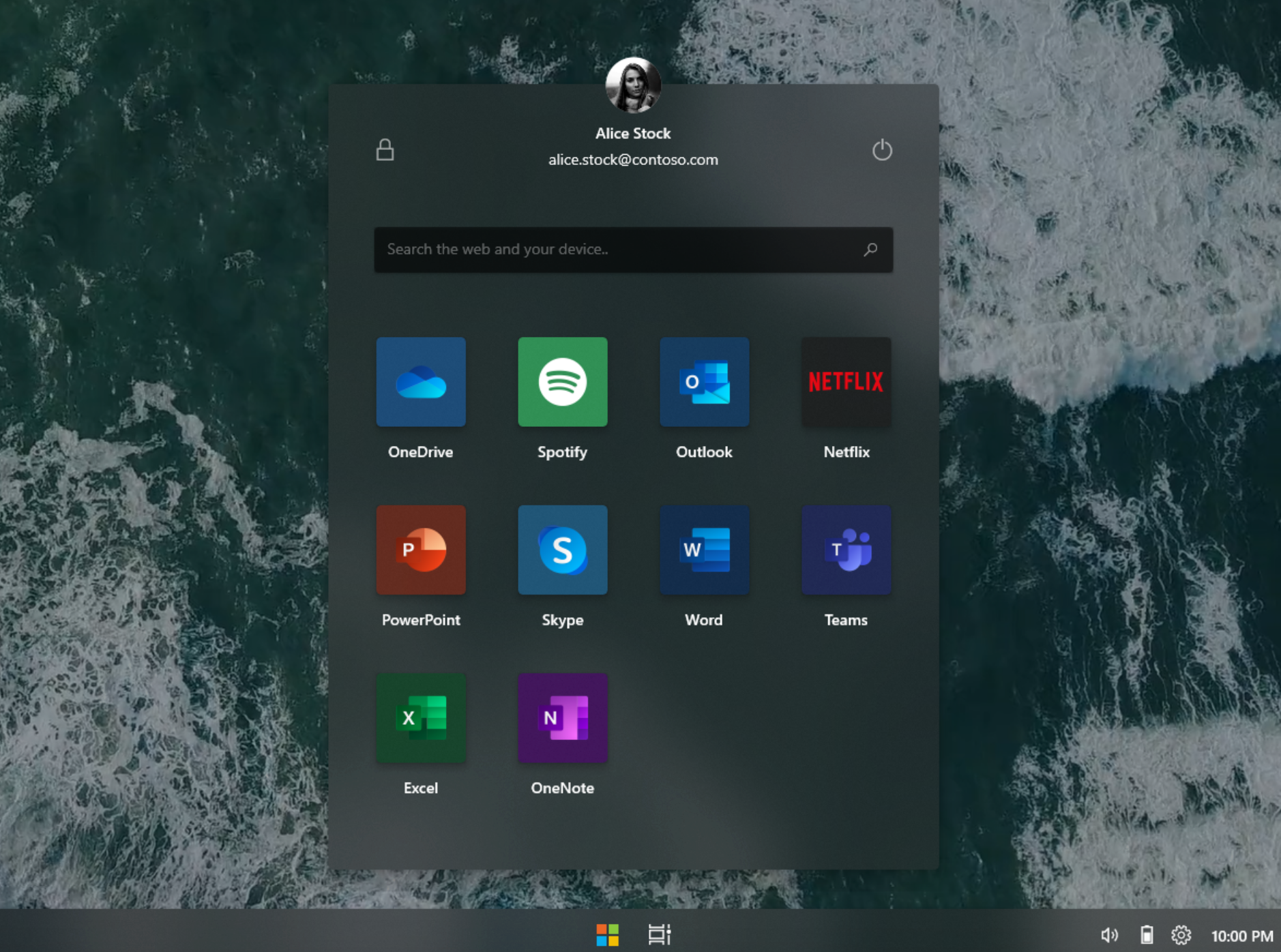Open the OneDrive app tile
Image resolution: width=1281 pixels, height=952 pixels.
pyautogui.click(x=421, y=382)
